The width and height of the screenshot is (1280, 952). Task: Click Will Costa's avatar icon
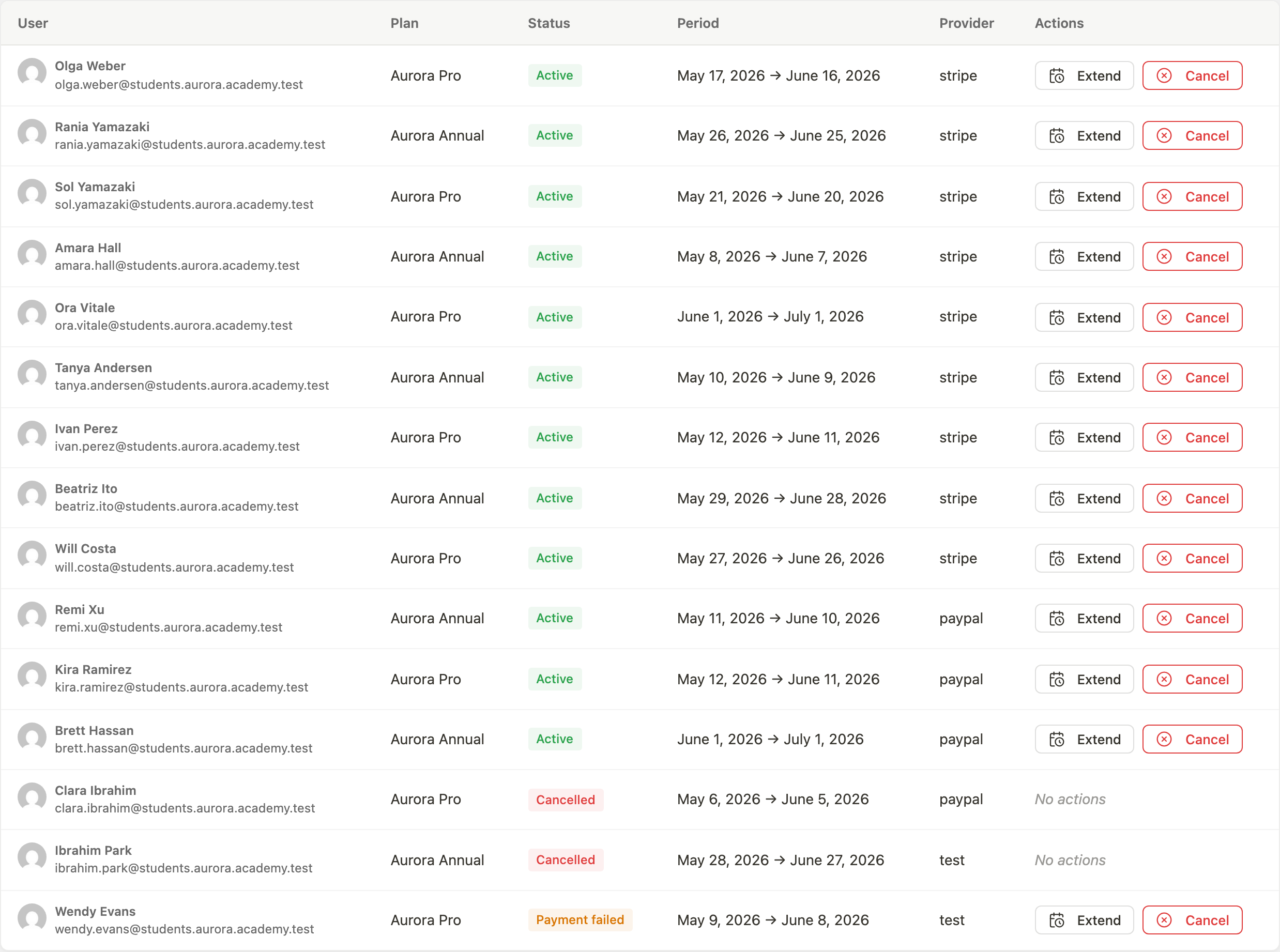click(32, 555)
